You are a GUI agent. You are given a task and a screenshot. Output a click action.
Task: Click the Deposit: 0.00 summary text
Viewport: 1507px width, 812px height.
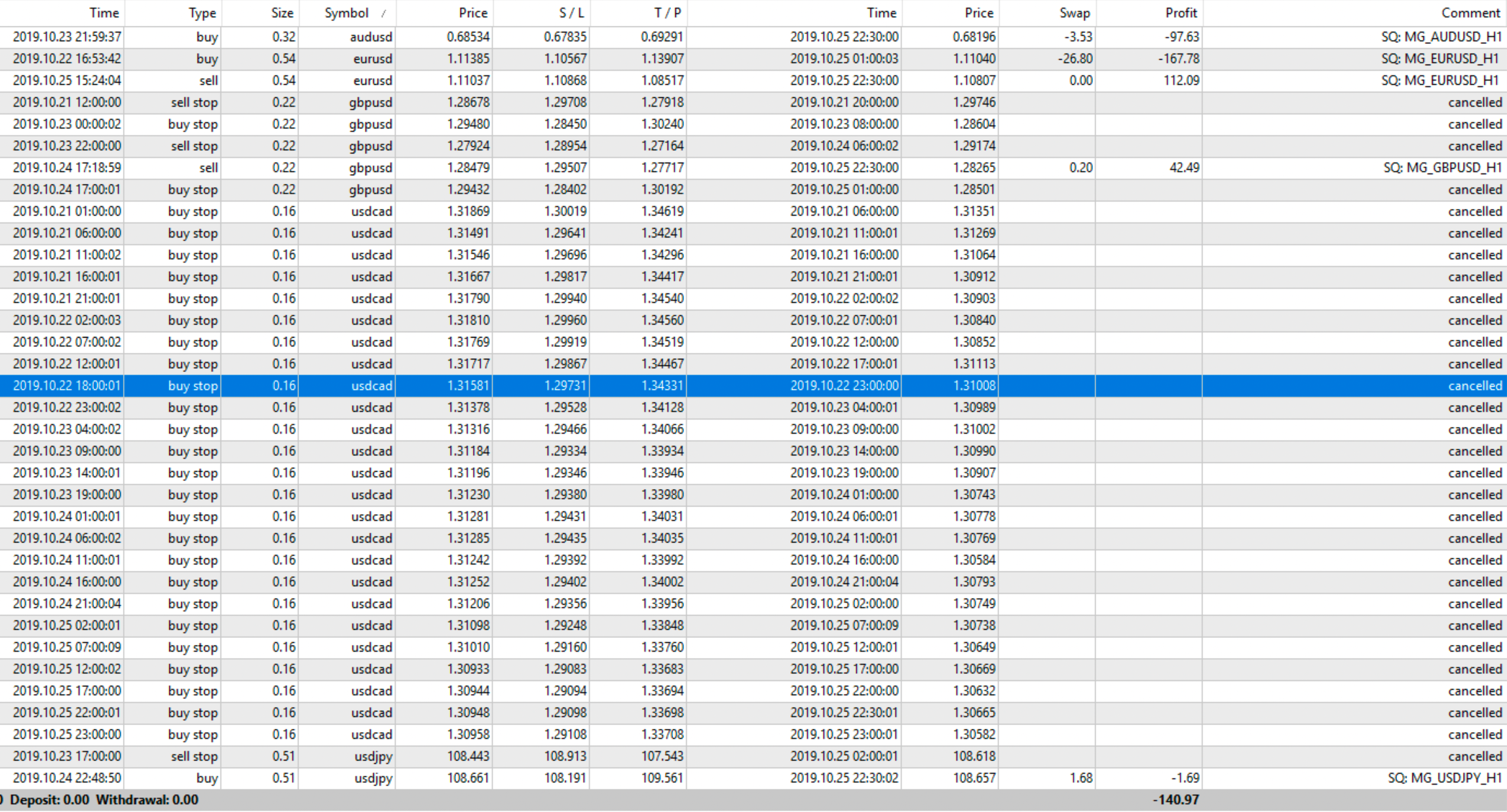pyautogui.click(x=49, y=800)
